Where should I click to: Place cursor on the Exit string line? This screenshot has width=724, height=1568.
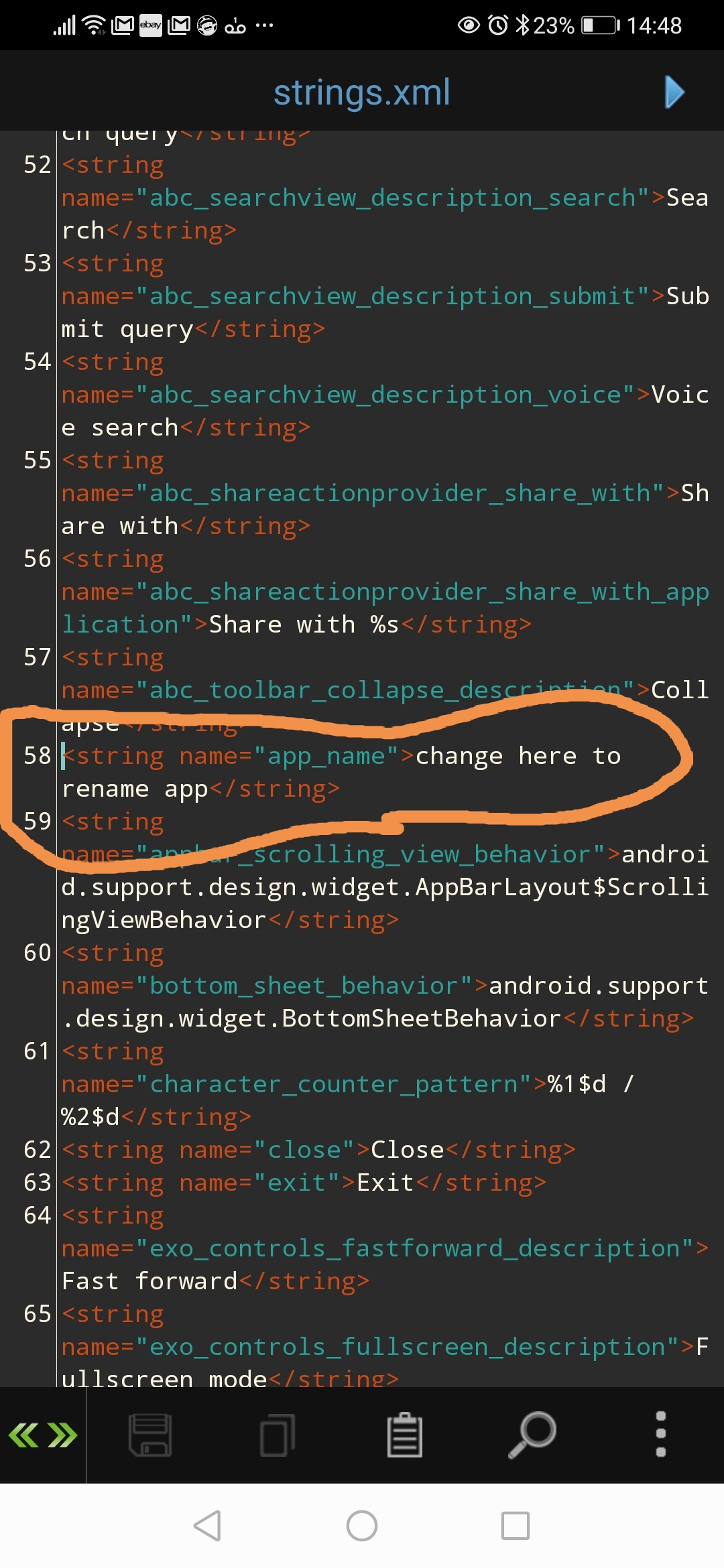[304, 1183]
